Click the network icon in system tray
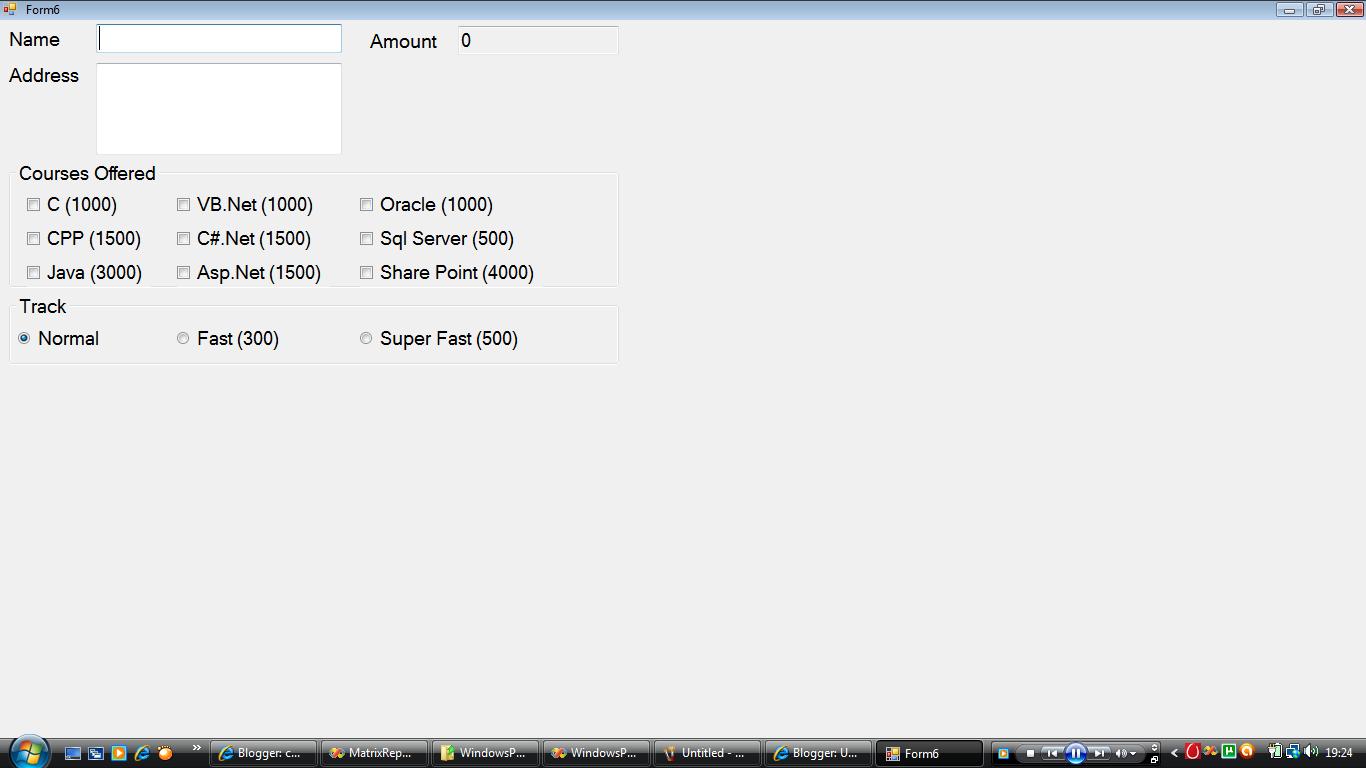 [x=1293, y=753]
